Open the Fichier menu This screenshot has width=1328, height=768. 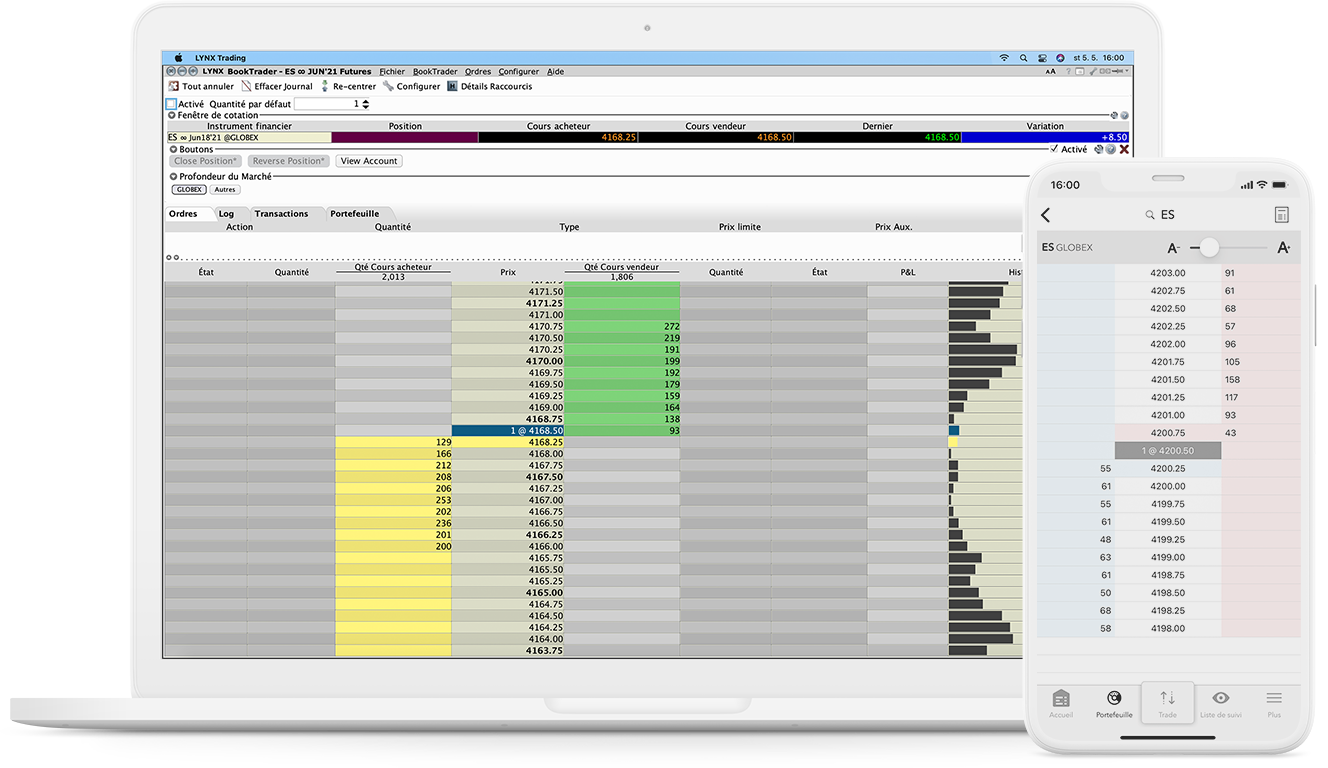pyautogui.click(x=392, y=72)
